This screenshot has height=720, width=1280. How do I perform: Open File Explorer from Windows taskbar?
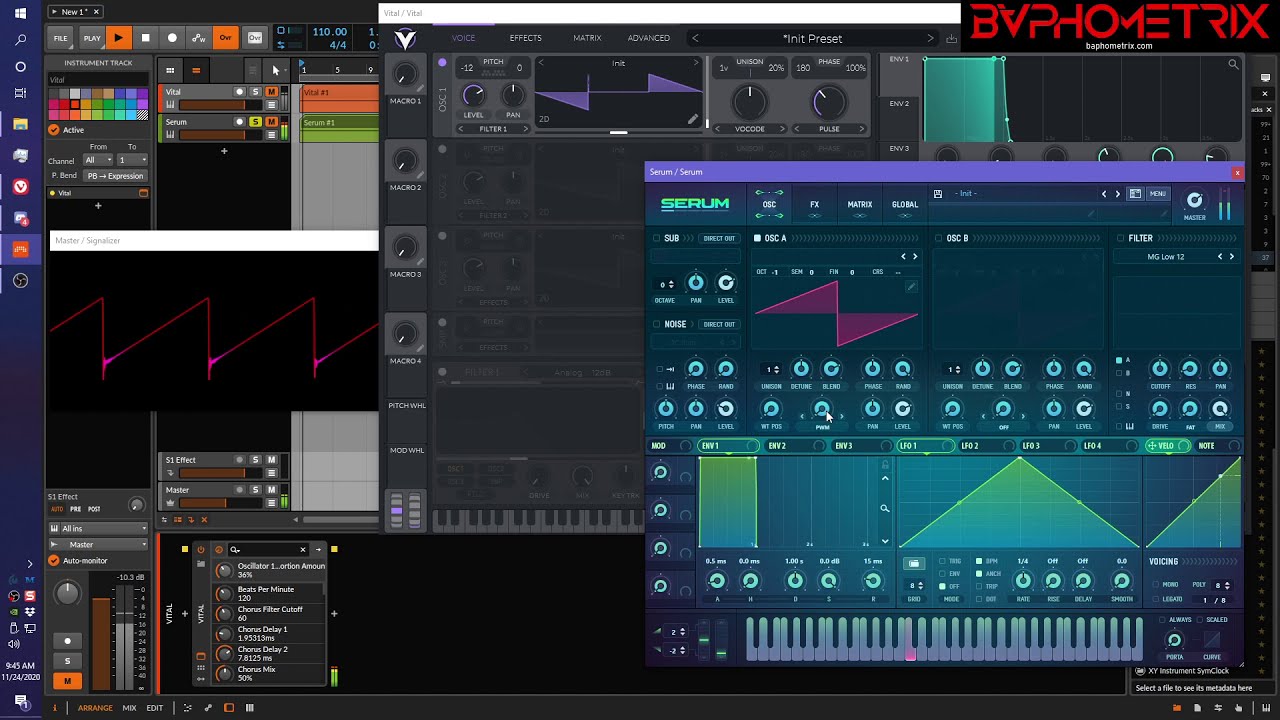coord(20,125)
